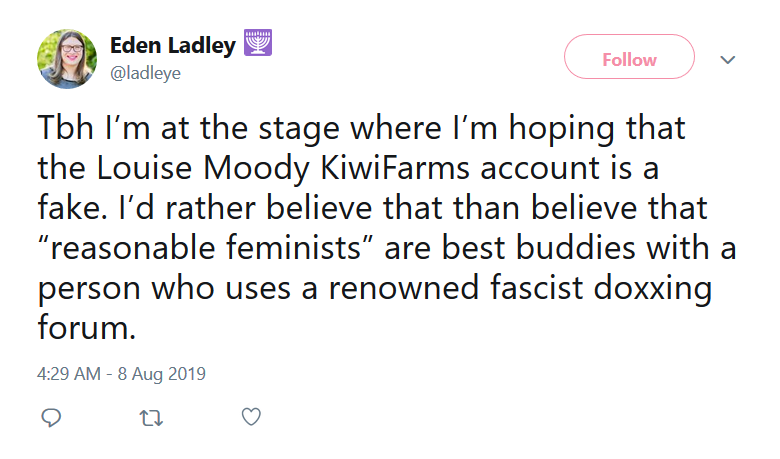
Task: Click the words "fascist doxxing" in the tweet
Action: tap(601, 288)
